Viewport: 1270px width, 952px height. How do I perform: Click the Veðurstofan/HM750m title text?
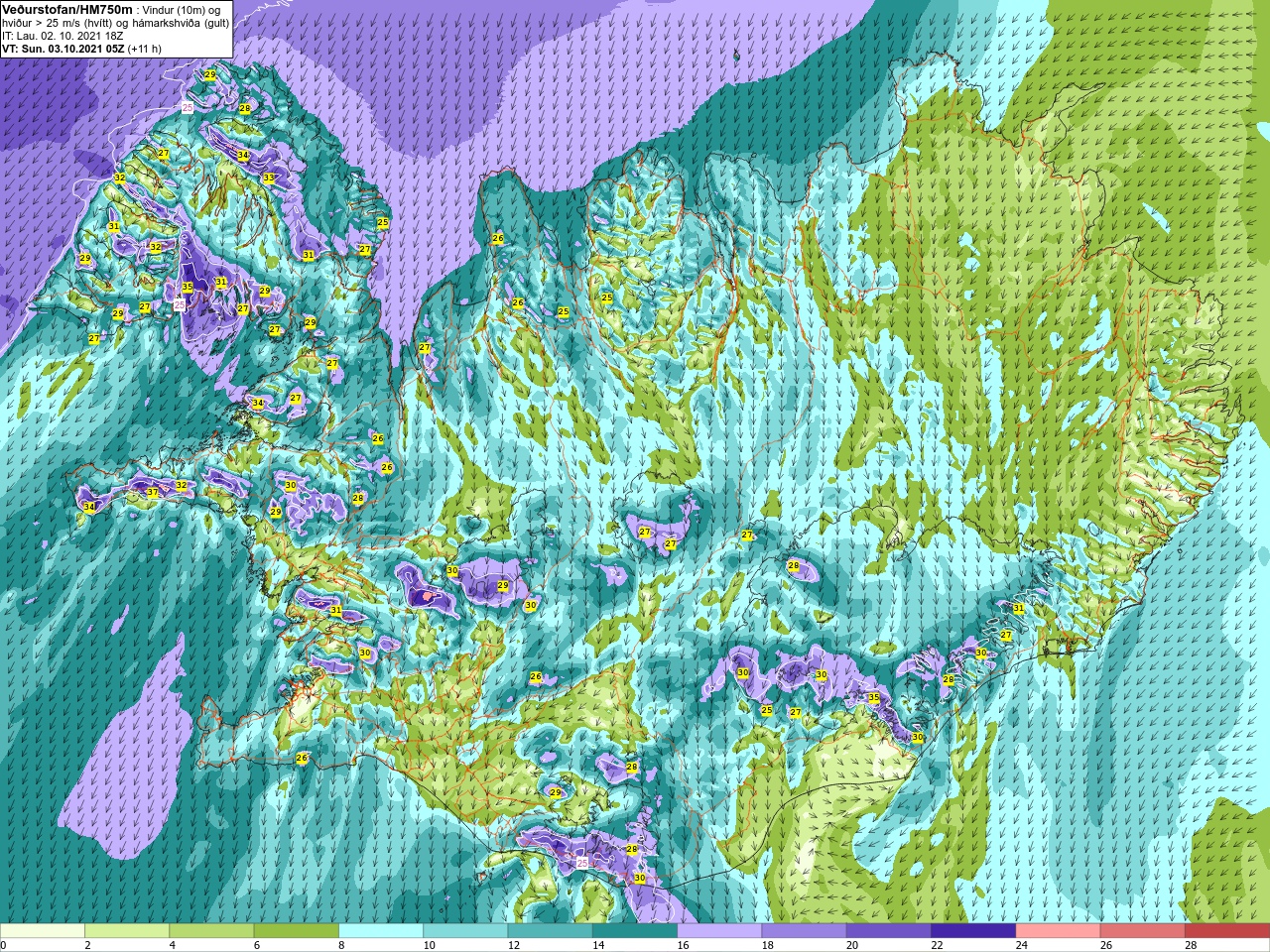[67, 8]
